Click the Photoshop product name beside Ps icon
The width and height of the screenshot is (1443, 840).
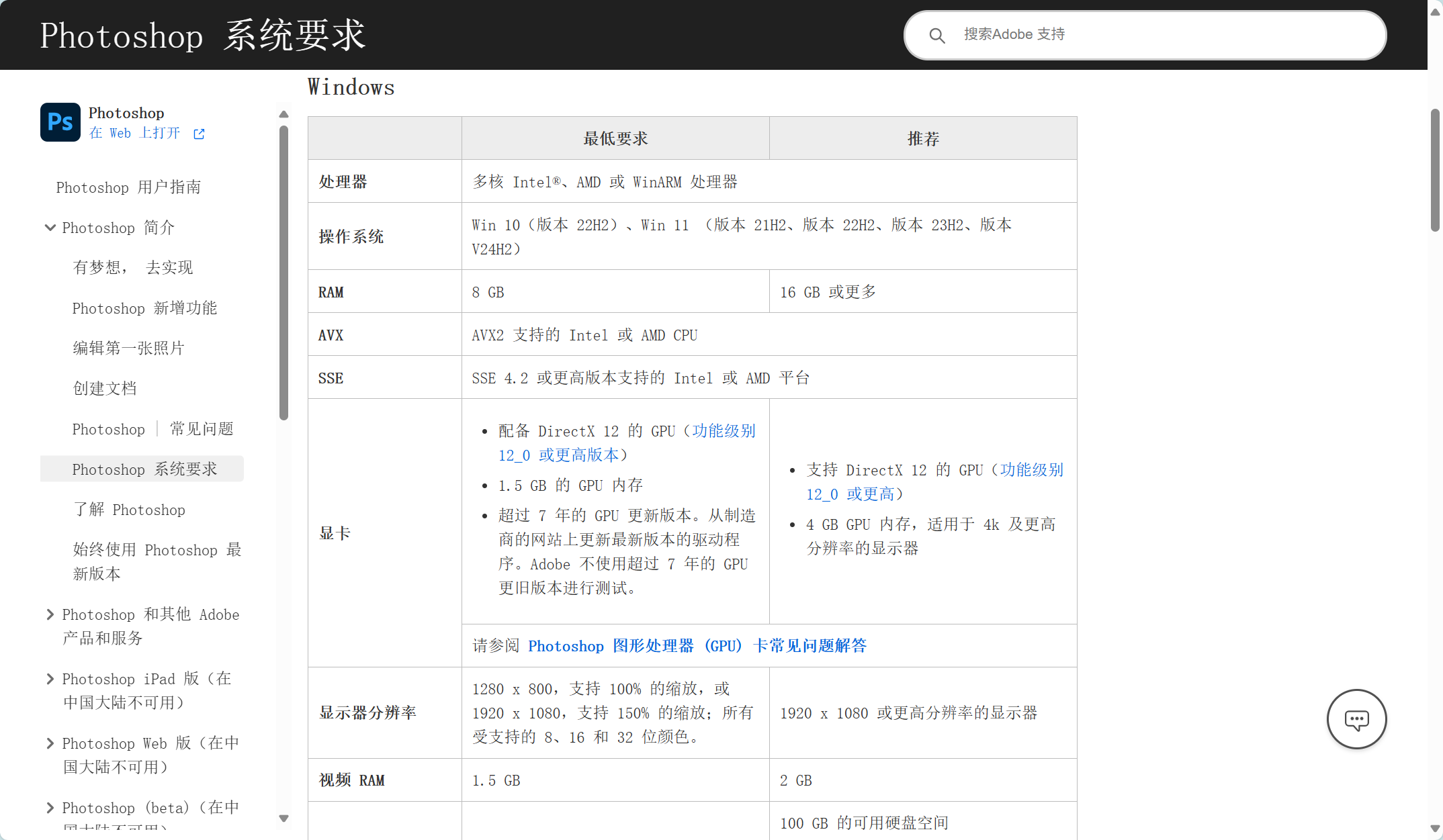126,113
